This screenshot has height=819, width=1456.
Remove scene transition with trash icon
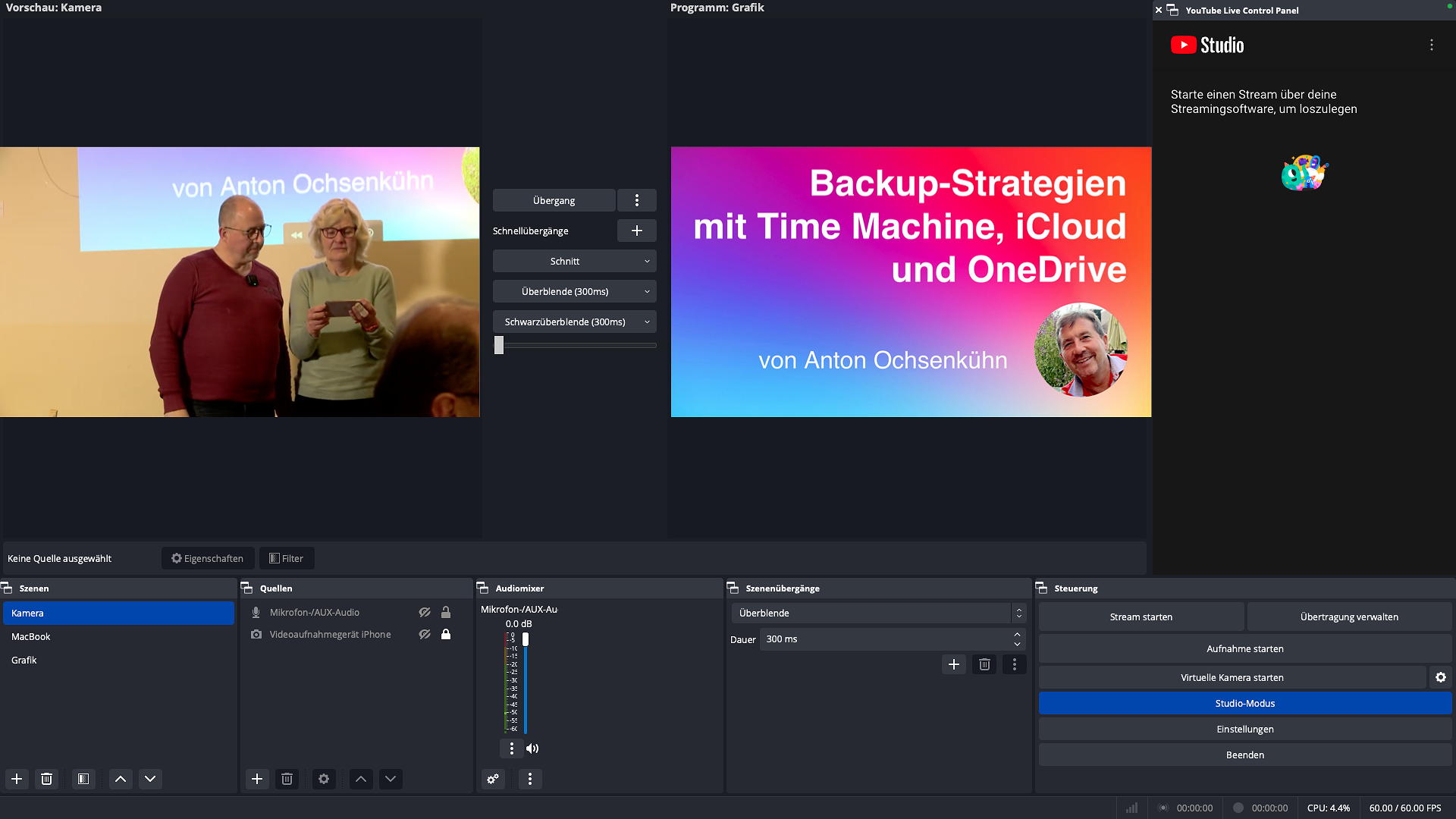984,664
